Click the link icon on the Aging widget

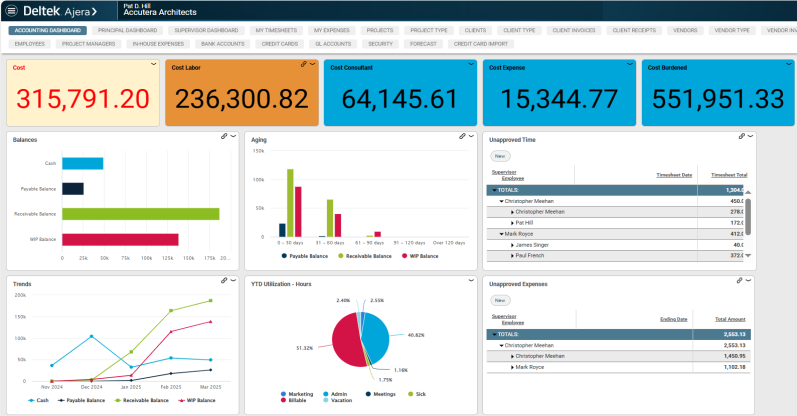(462, 136)
